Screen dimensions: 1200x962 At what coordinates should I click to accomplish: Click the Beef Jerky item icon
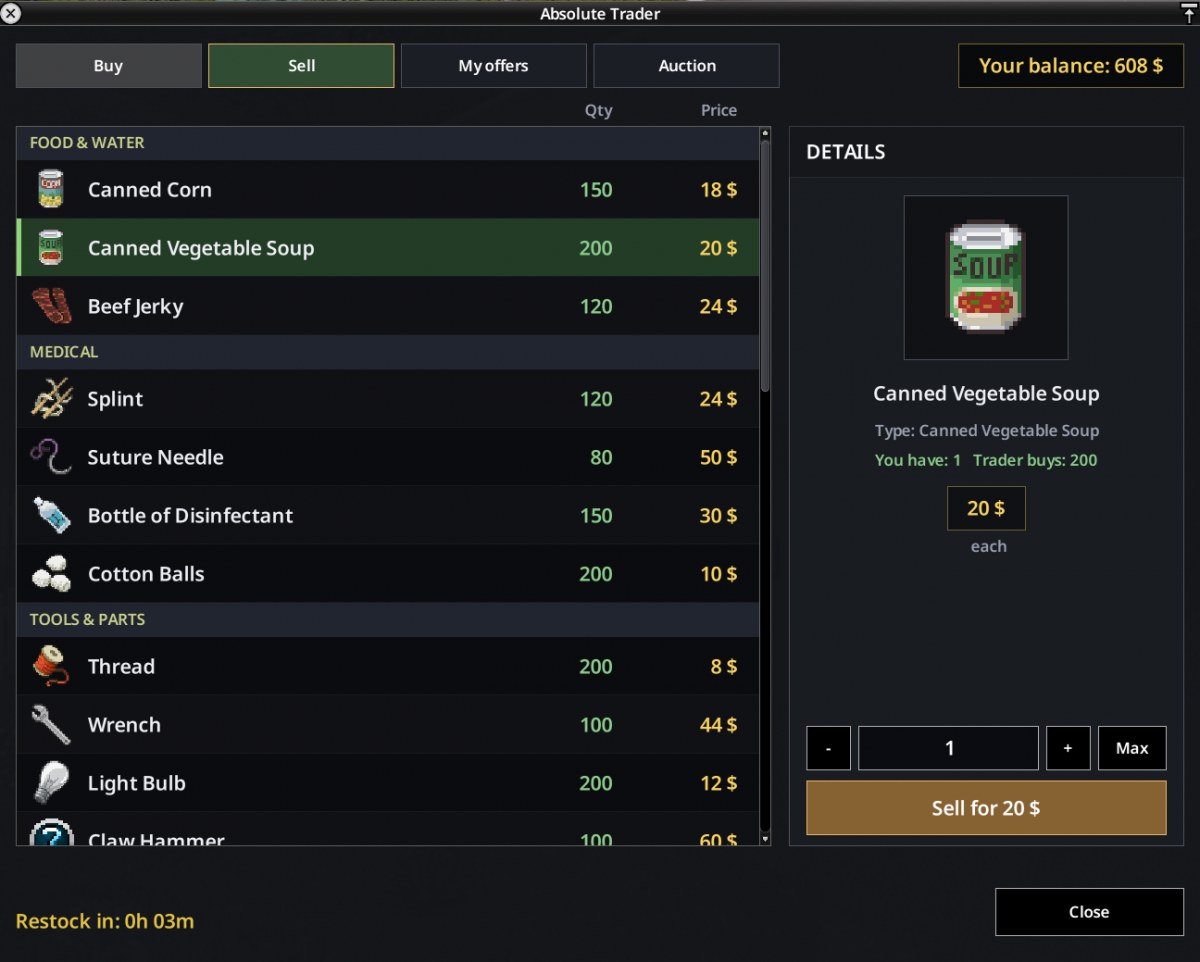coord(50,306)
